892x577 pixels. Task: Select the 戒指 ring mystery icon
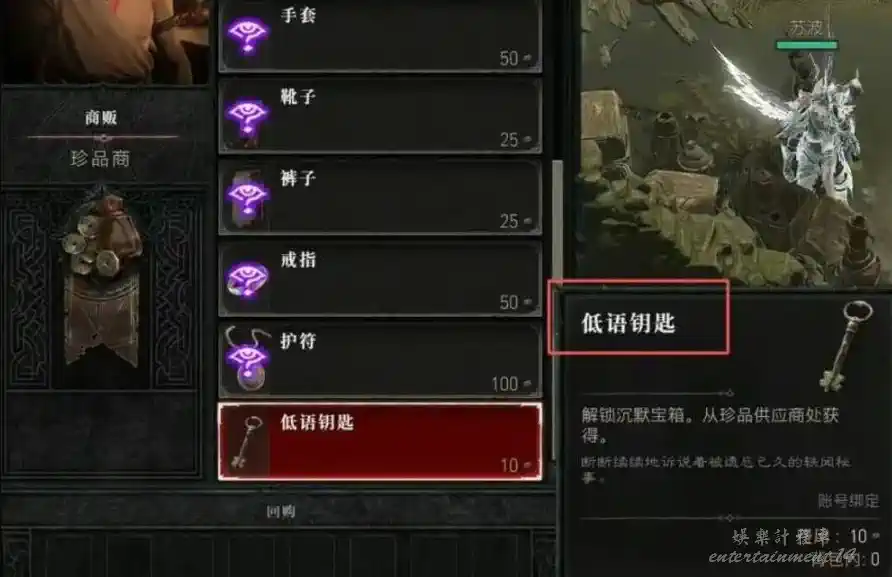(x=246, y=279)
